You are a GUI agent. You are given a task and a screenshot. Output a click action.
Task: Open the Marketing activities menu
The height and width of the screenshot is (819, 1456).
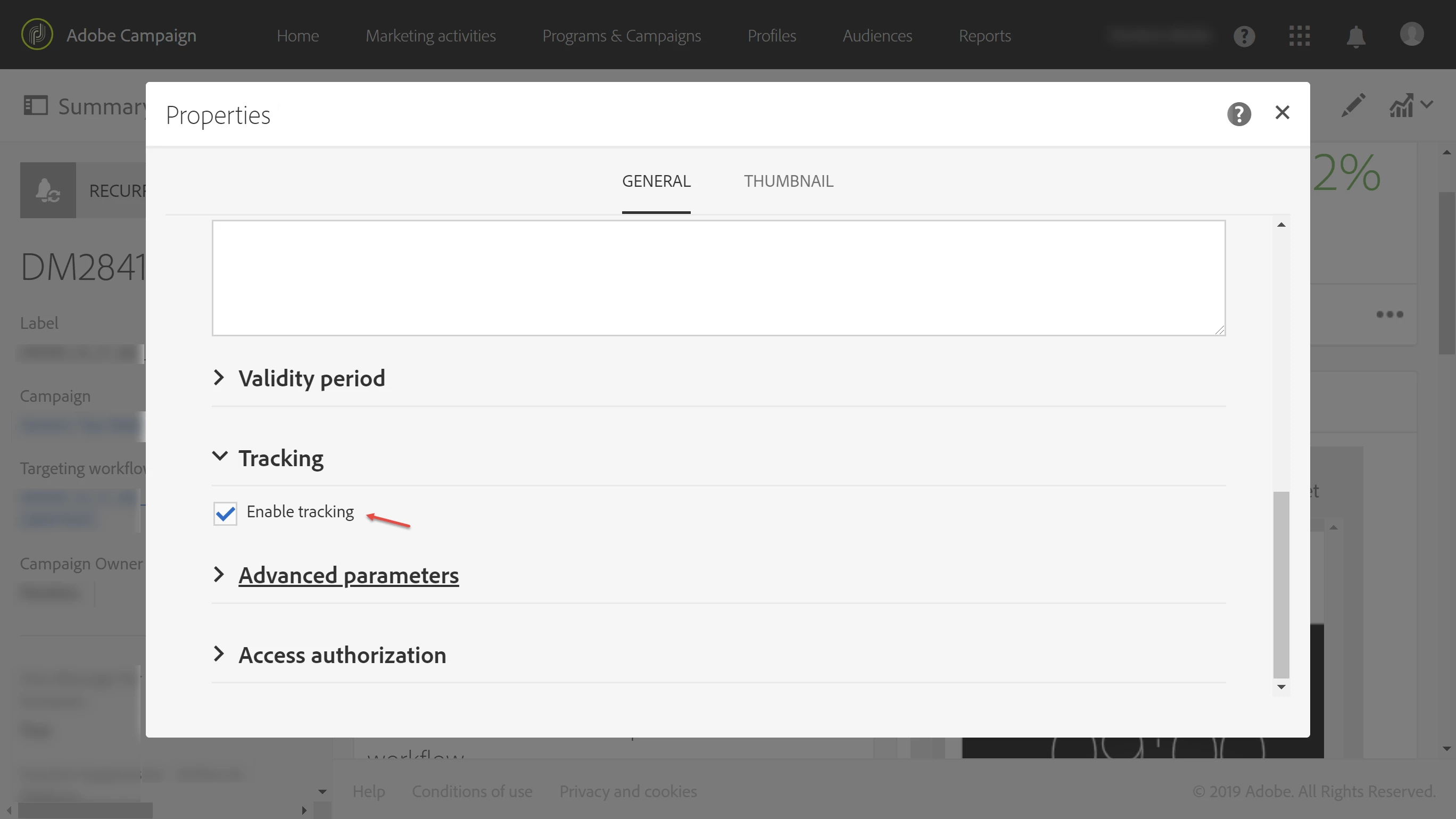tap(430, 36)
